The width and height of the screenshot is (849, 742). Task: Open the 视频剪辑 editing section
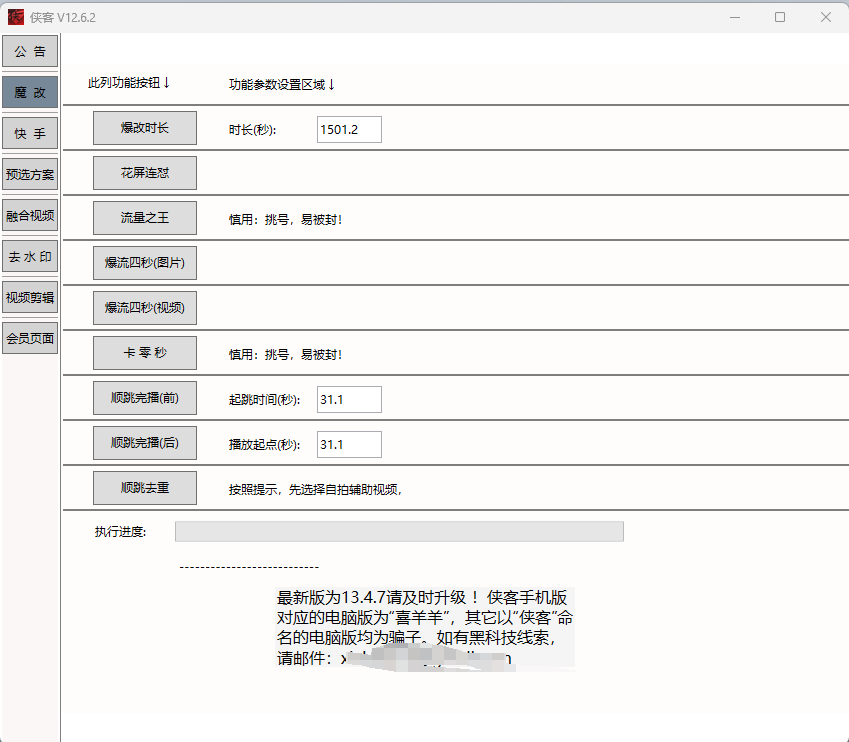(x=30, y=297)
